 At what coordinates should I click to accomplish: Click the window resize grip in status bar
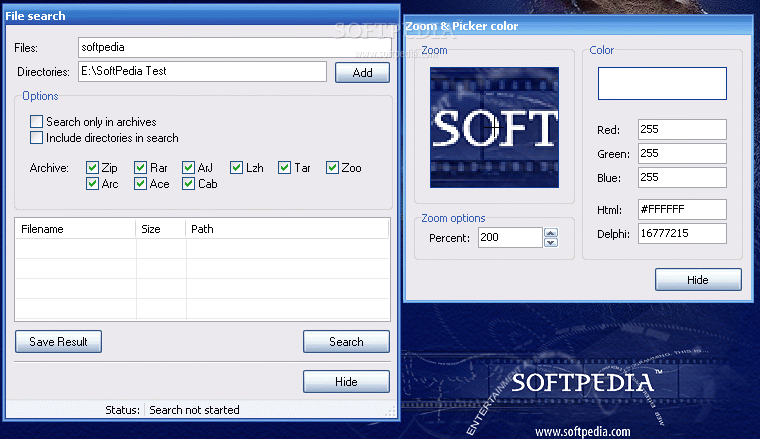[x=391, y=412]
